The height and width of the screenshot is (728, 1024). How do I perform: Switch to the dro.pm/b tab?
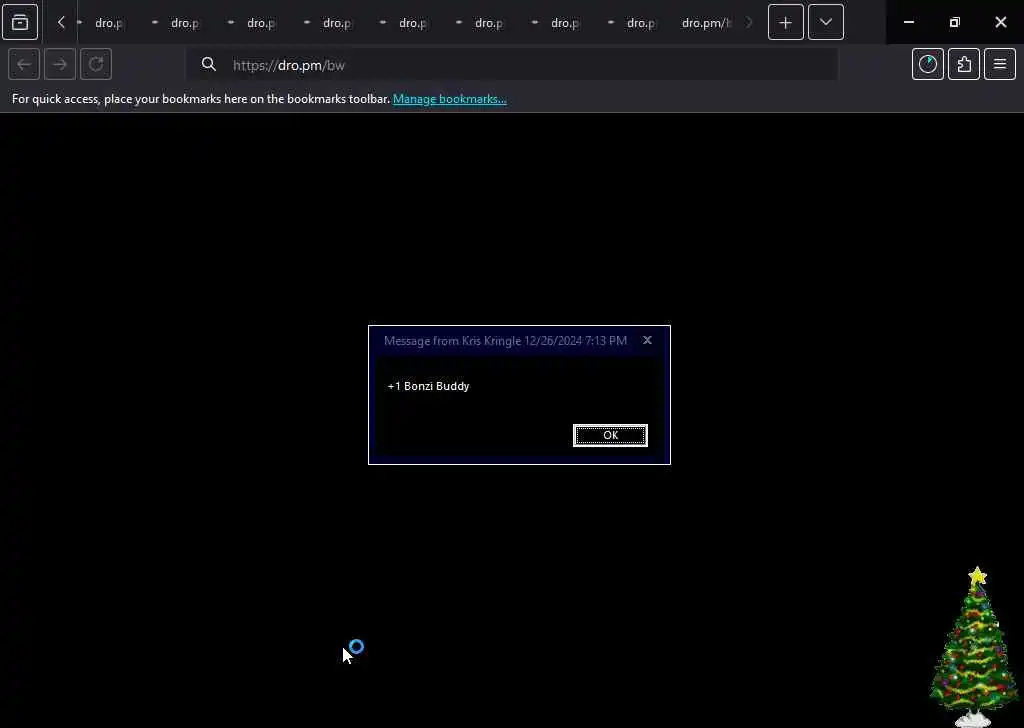click(707, 23)
